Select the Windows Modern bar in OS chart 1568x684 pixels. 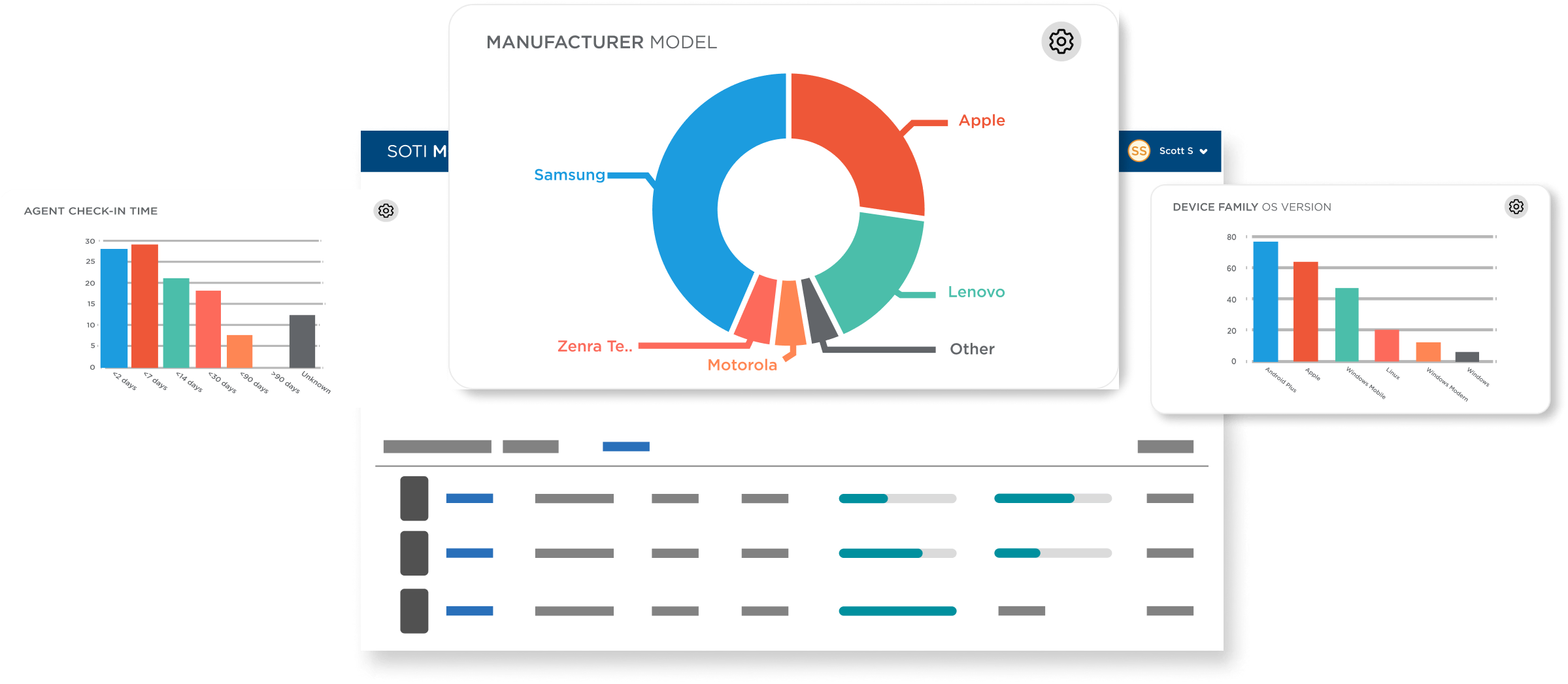(1428, 351)
